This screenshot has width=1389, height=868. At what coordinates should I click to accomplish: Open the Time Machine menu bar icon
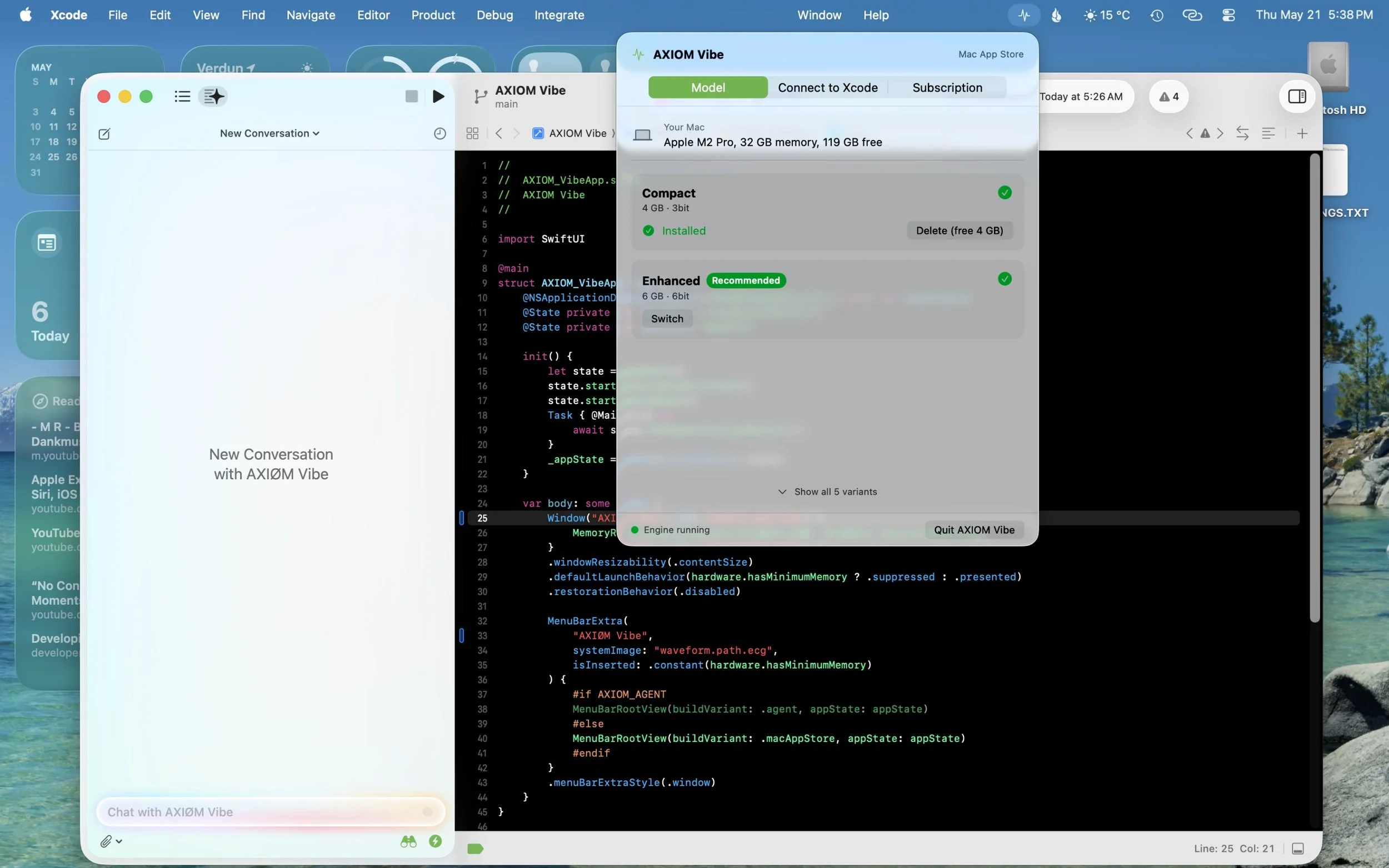coord(1156,15)
